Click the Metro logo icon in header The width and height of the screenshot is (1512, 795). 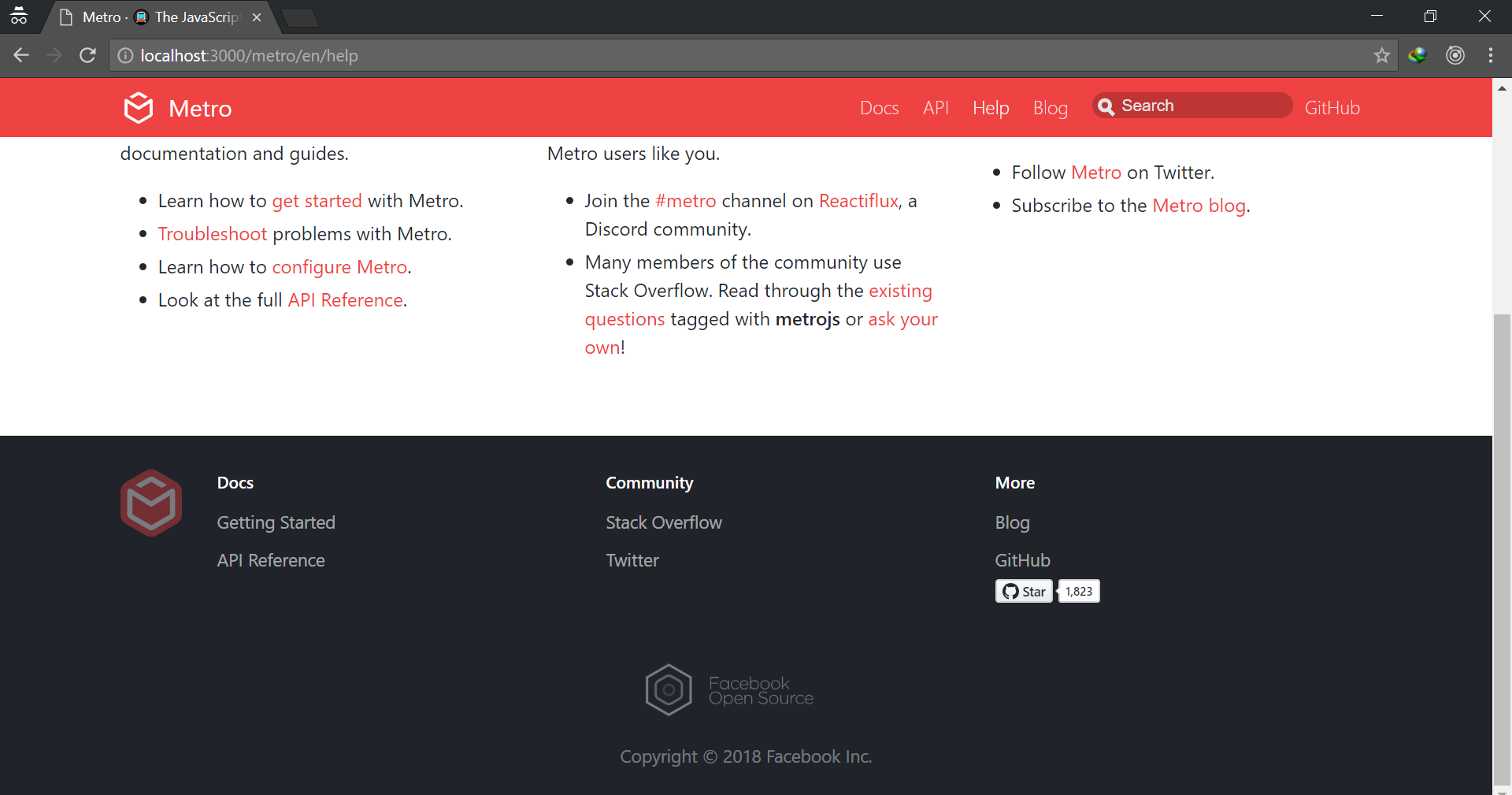click(x=139, y=108)
